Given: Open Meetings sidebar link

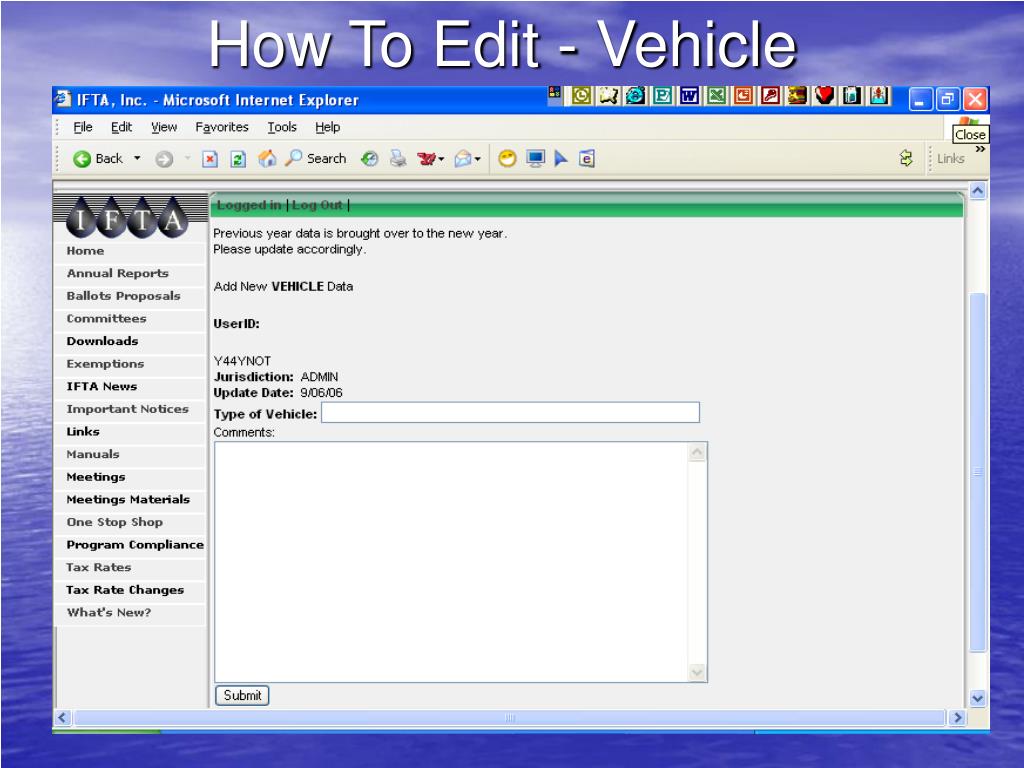Looking at the screenshot, I should pos(96,477).
